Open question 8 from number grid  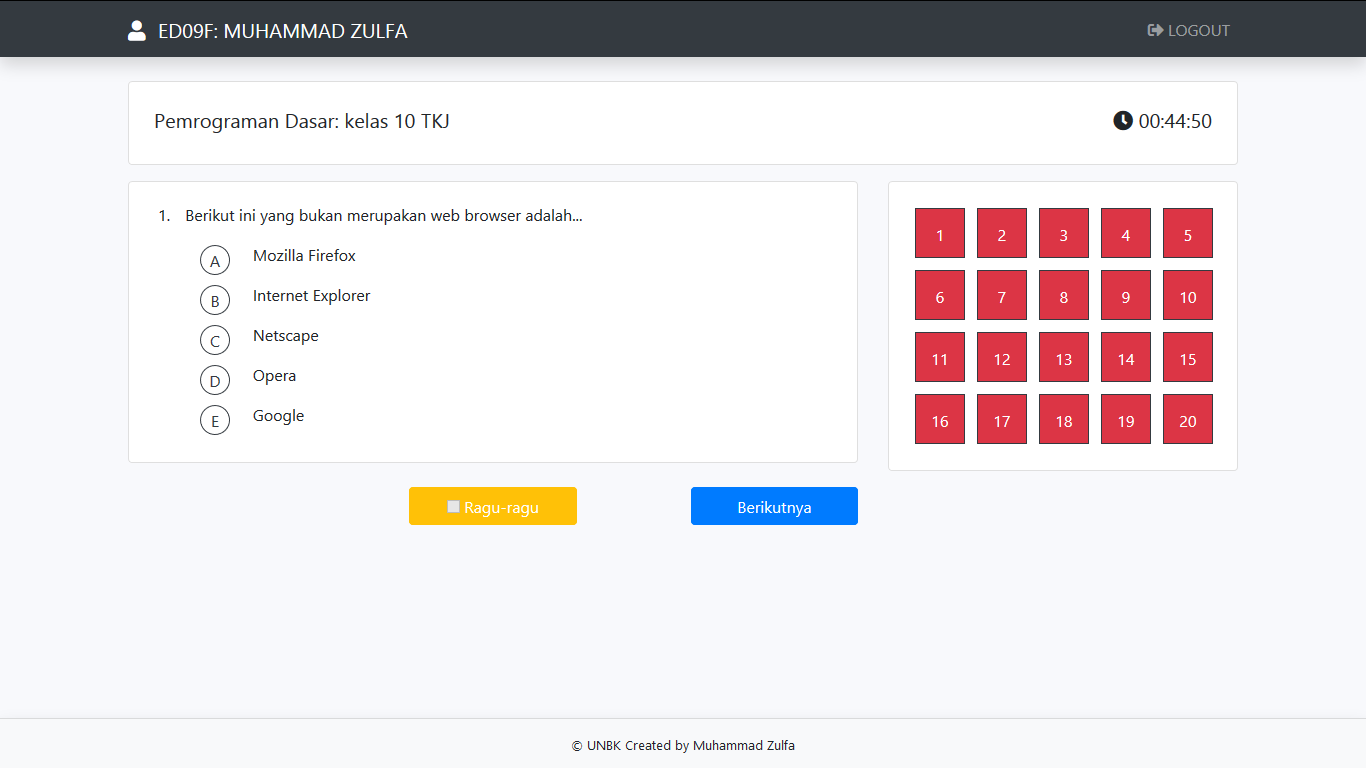tap(1064, 295)
